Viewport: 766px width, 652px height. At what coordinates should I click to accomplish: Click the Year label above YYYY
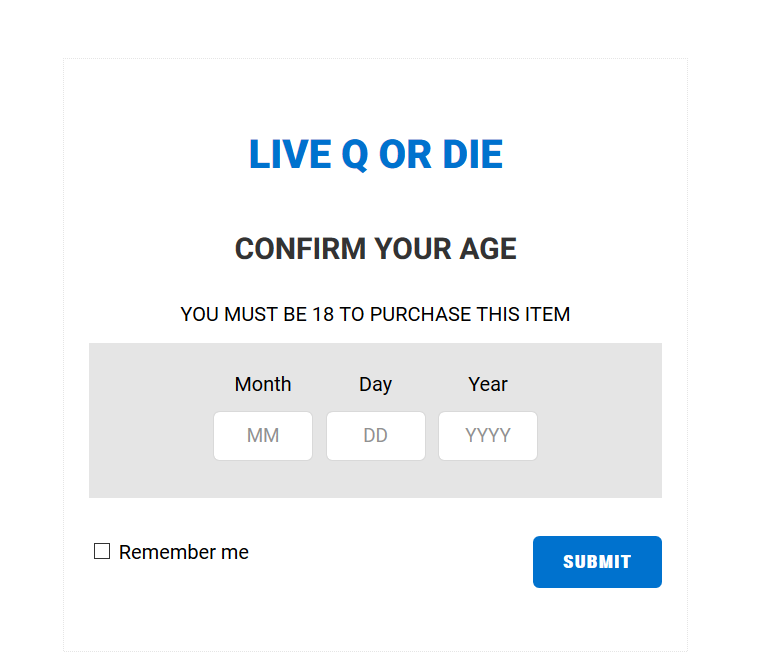488,384
